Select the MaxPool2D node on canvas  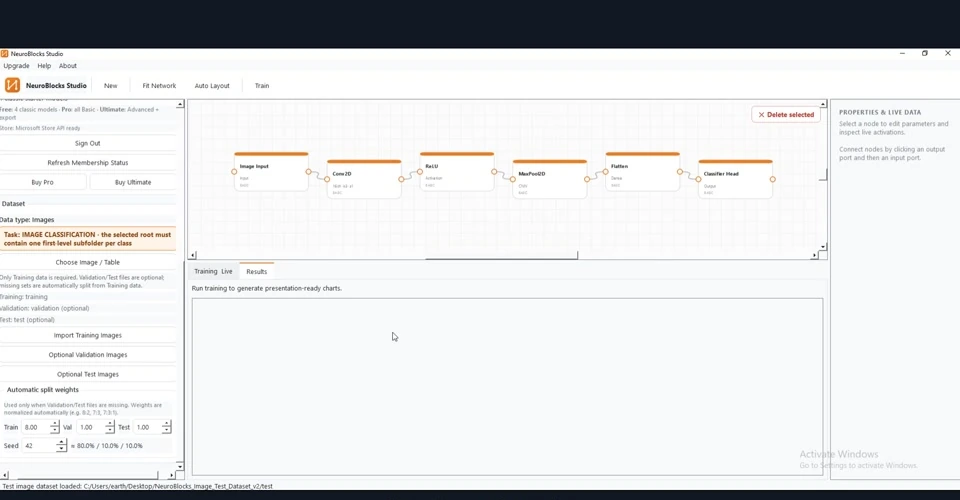550,179
